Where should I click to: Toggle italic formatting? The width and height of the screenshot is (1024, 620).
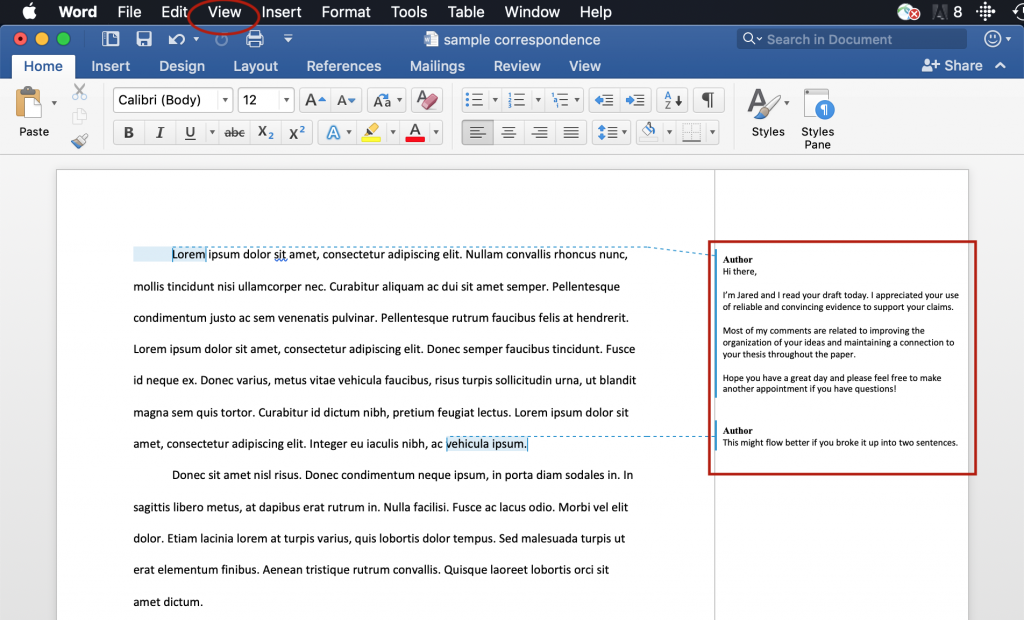point(157,131)
